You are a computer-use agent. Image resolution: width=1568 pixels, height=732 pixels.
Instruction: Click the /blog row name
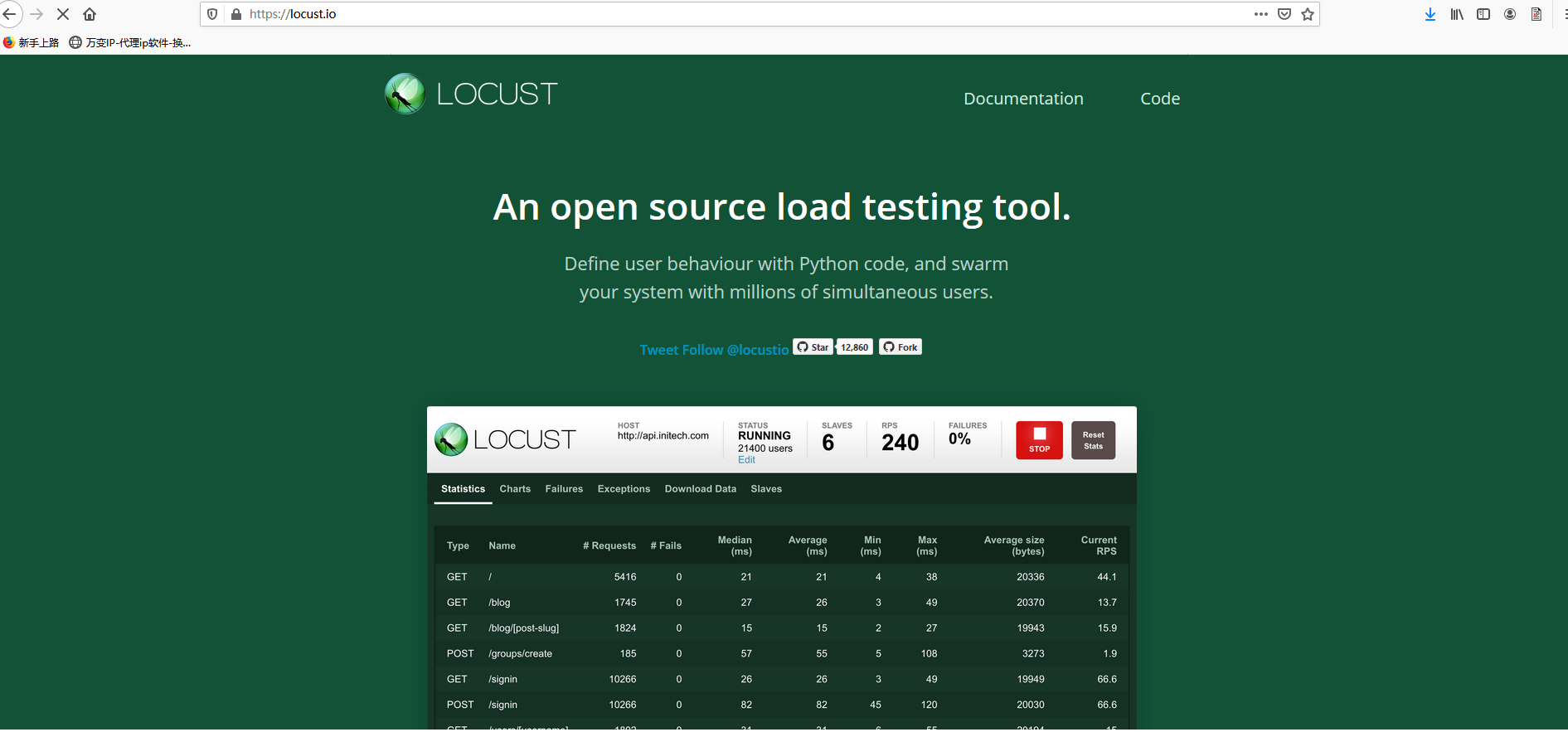pyautogui.click(x=499, y=603)
